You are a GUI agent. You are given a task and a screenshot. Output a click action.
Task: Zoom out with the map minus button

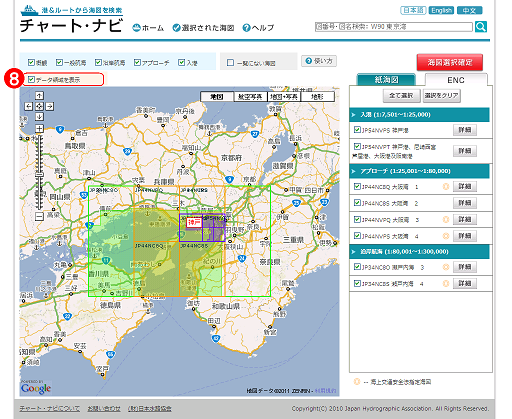pyautogui.click(x=39, y=217)
